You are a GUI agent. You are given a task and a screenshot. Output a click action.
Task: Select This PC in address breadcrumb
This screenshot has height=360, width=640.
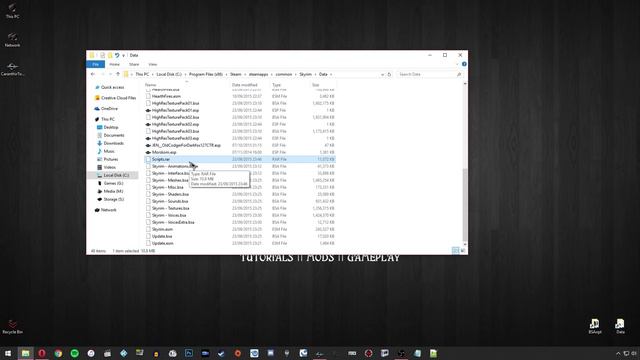142,74
